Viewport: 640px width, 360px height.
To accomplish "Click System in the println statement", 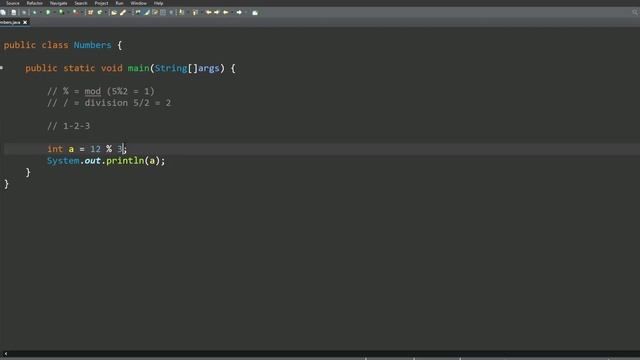I will click(x=63, y=161).
